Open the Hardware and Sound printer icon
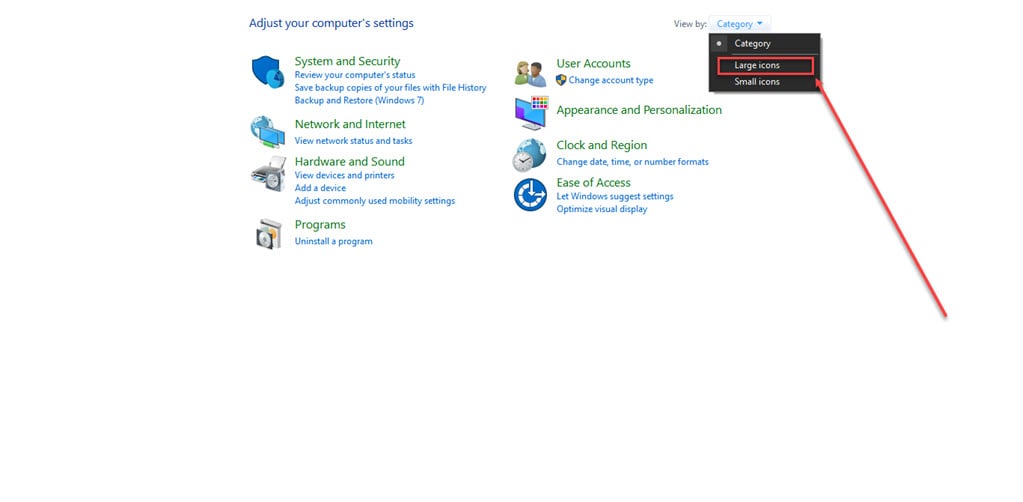 pyautogui.click(x=268, y=174)
